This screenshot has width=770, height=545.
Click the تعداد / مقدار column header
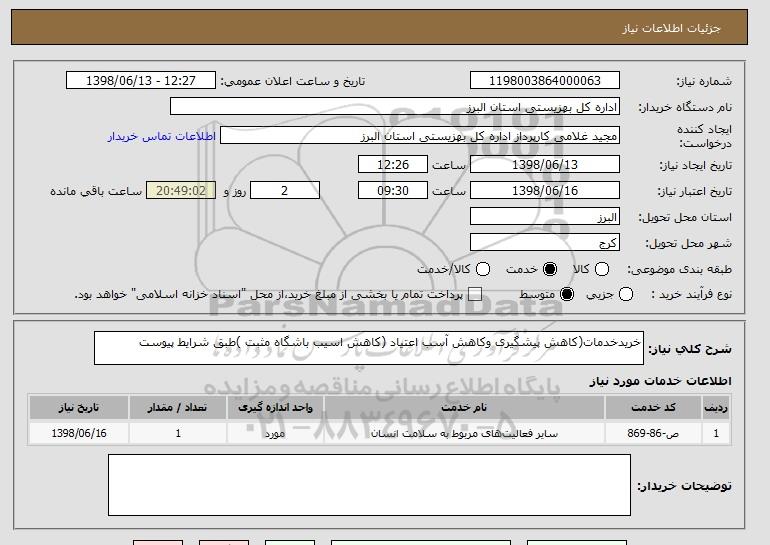(x=177, y=408)
